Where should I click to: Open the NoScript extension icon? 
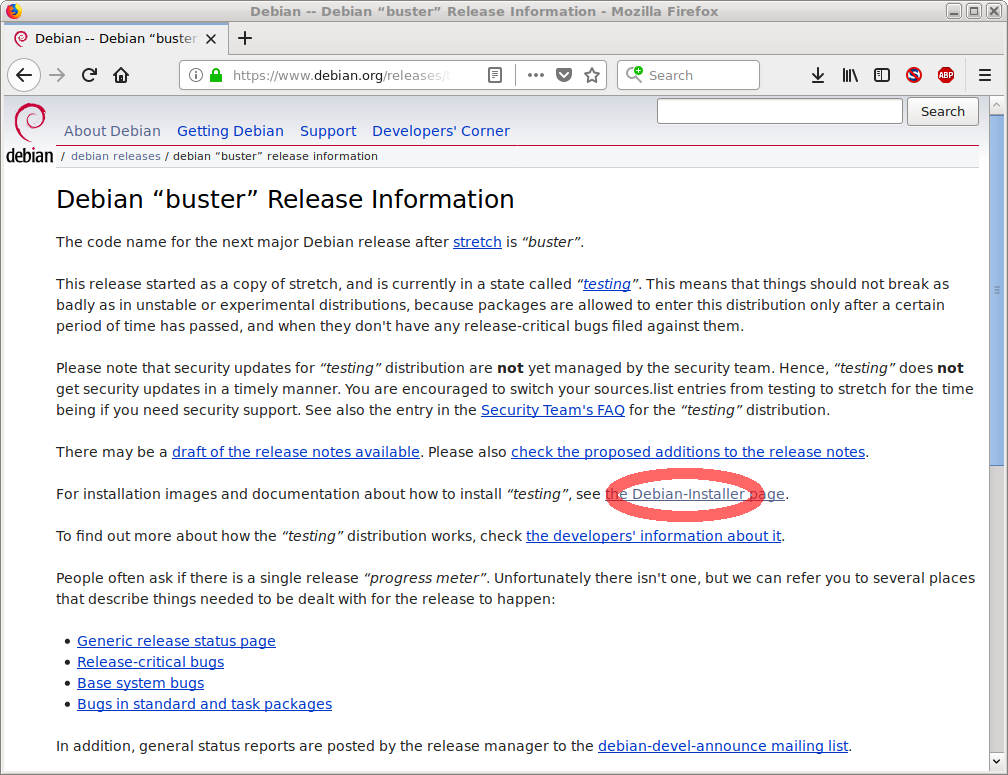pos(914,75)
